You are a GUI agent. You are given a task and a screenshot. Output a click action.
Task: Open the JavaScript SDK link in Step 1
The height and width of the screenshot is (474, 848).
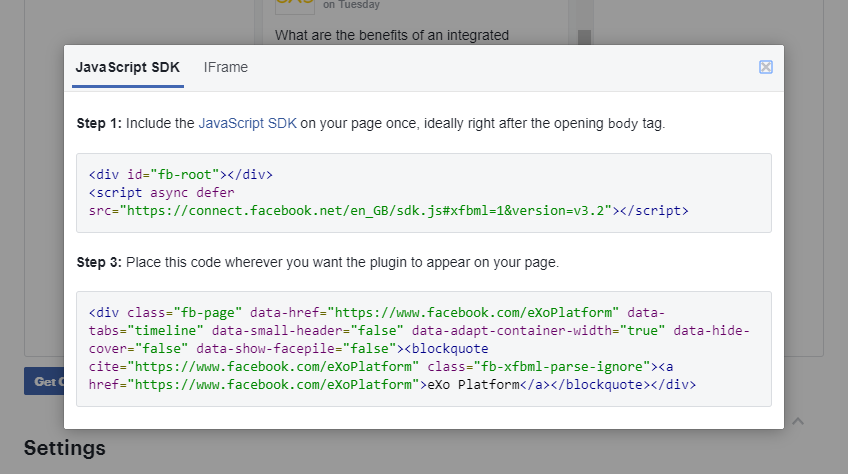[x=247, y=123]
